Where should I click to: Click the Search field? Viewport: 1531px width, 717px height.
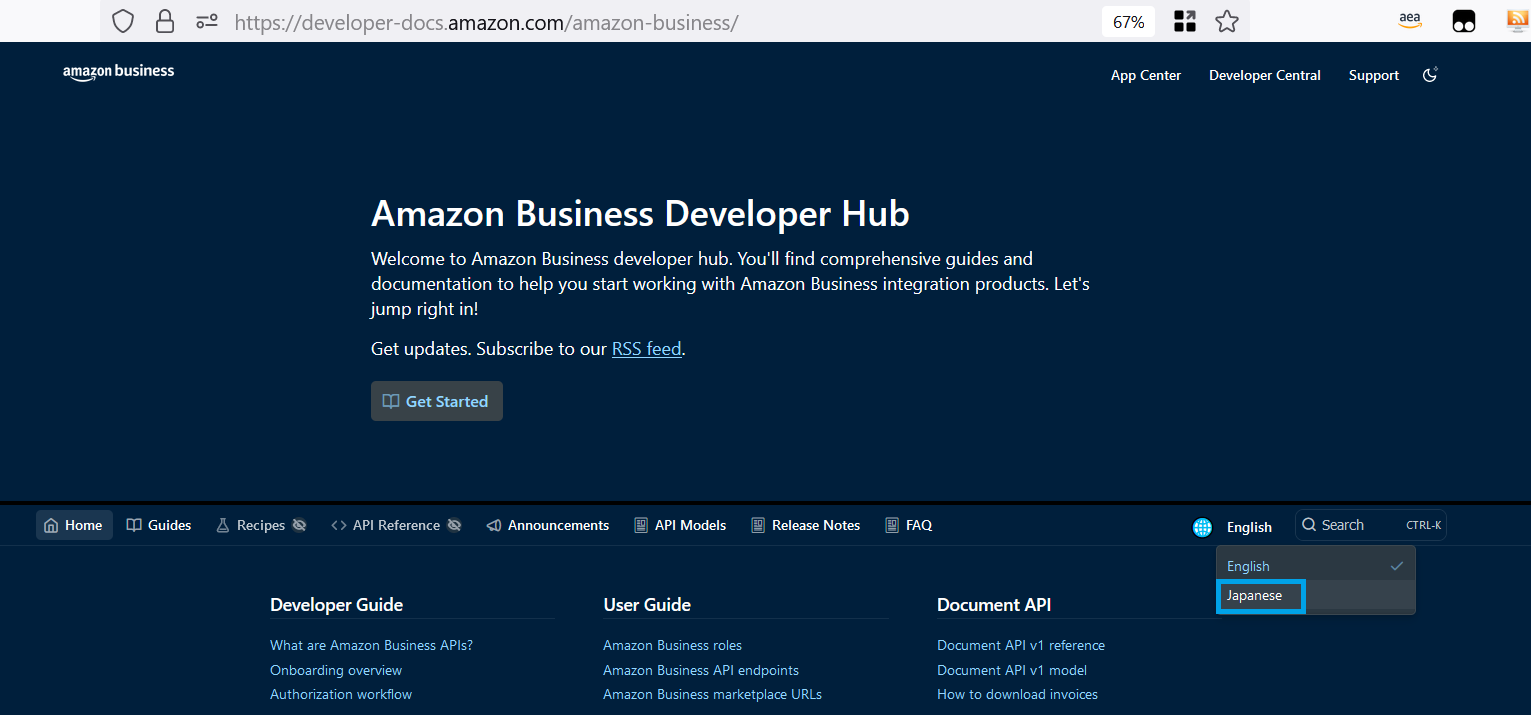point(1370,525)
